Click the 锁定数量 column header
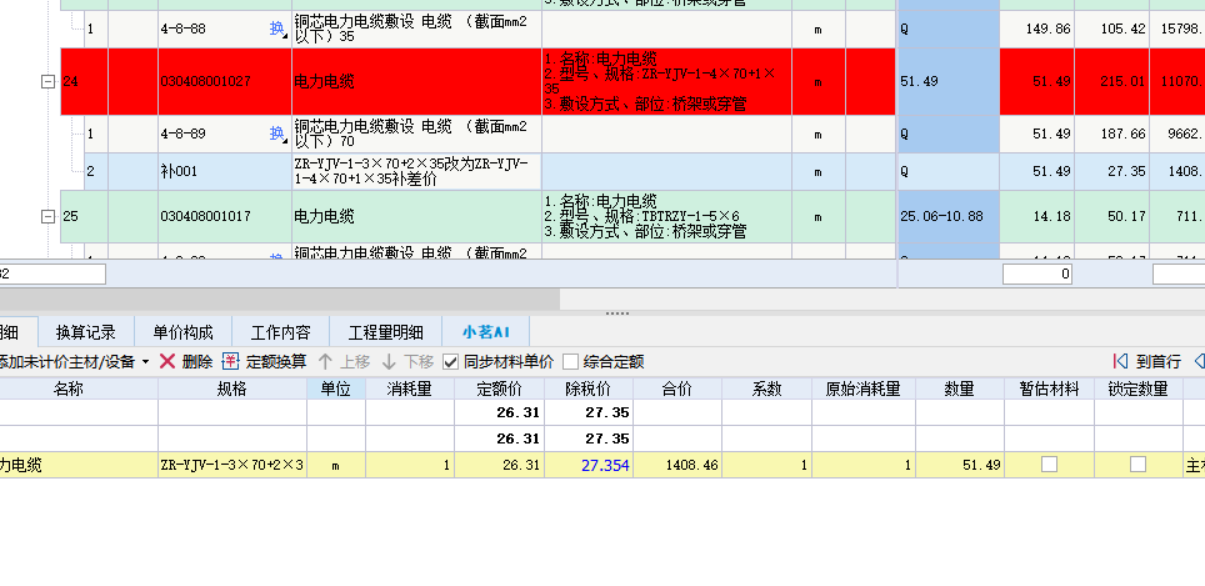1205x586 pixels. 1138,389
